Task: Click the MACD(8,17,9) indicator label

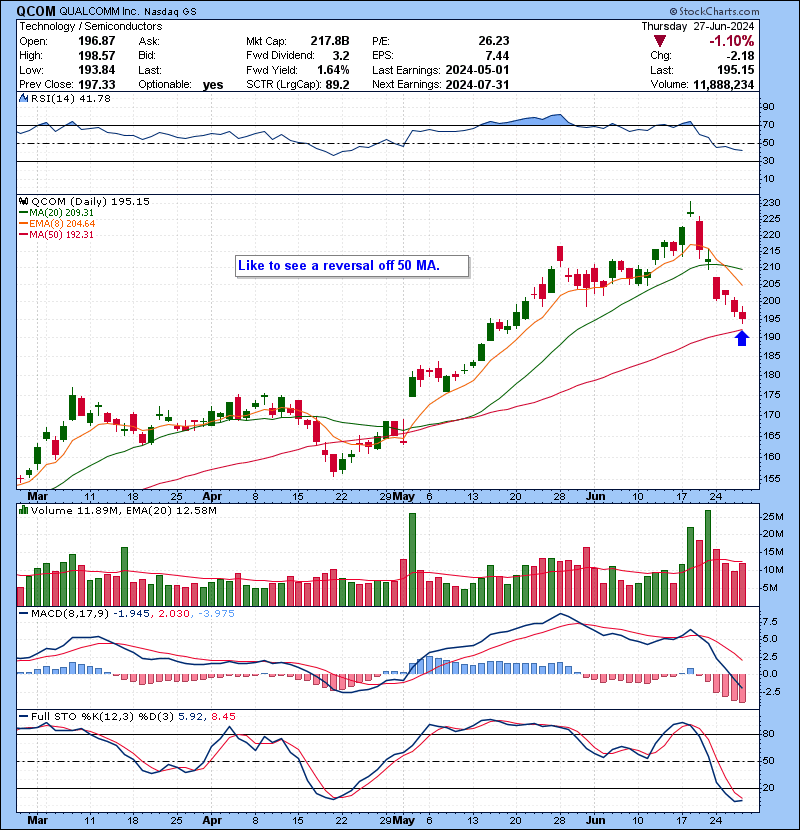Action: click(69, 613)
